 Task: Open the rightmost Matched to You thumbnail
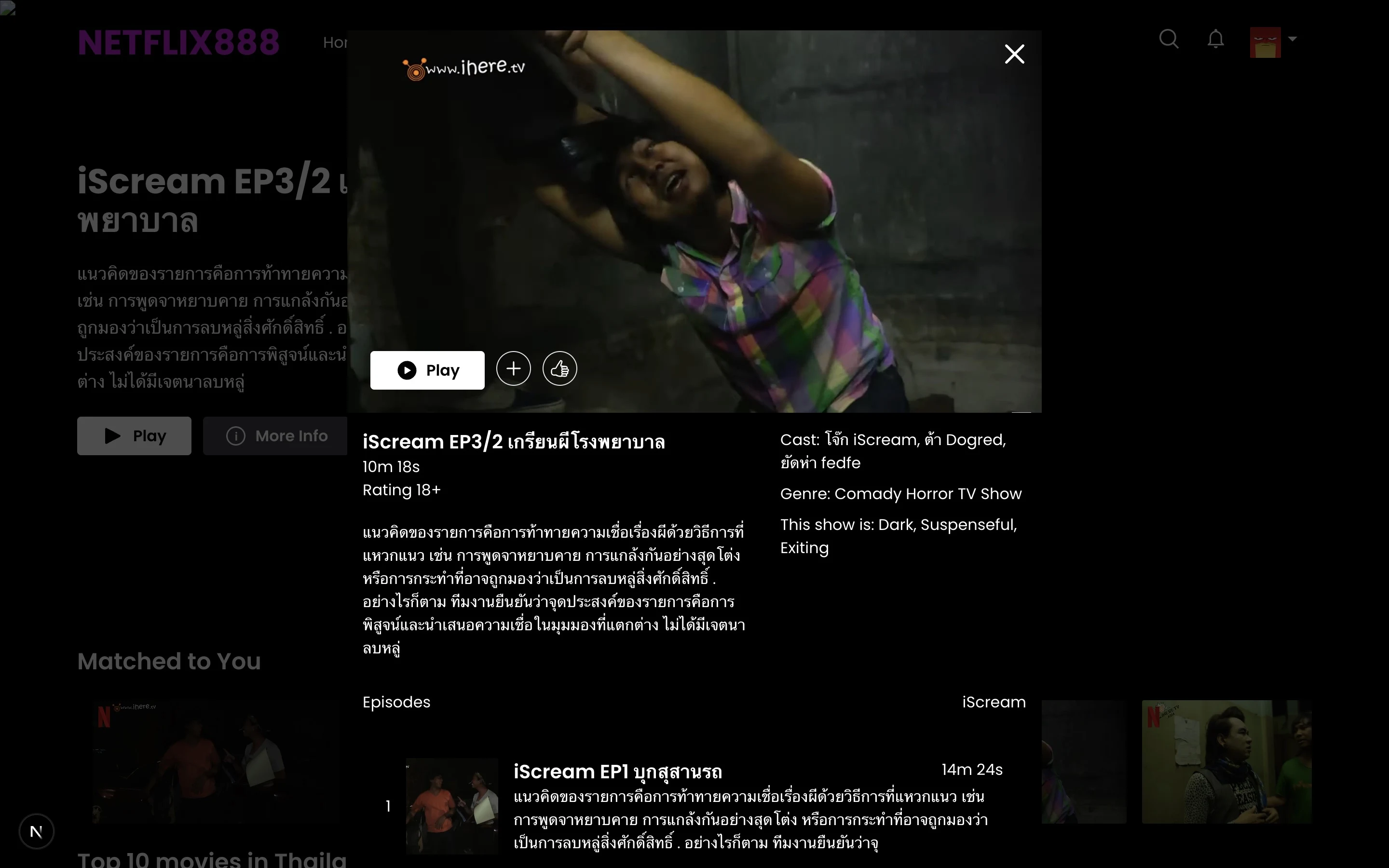click(1226, 762)
